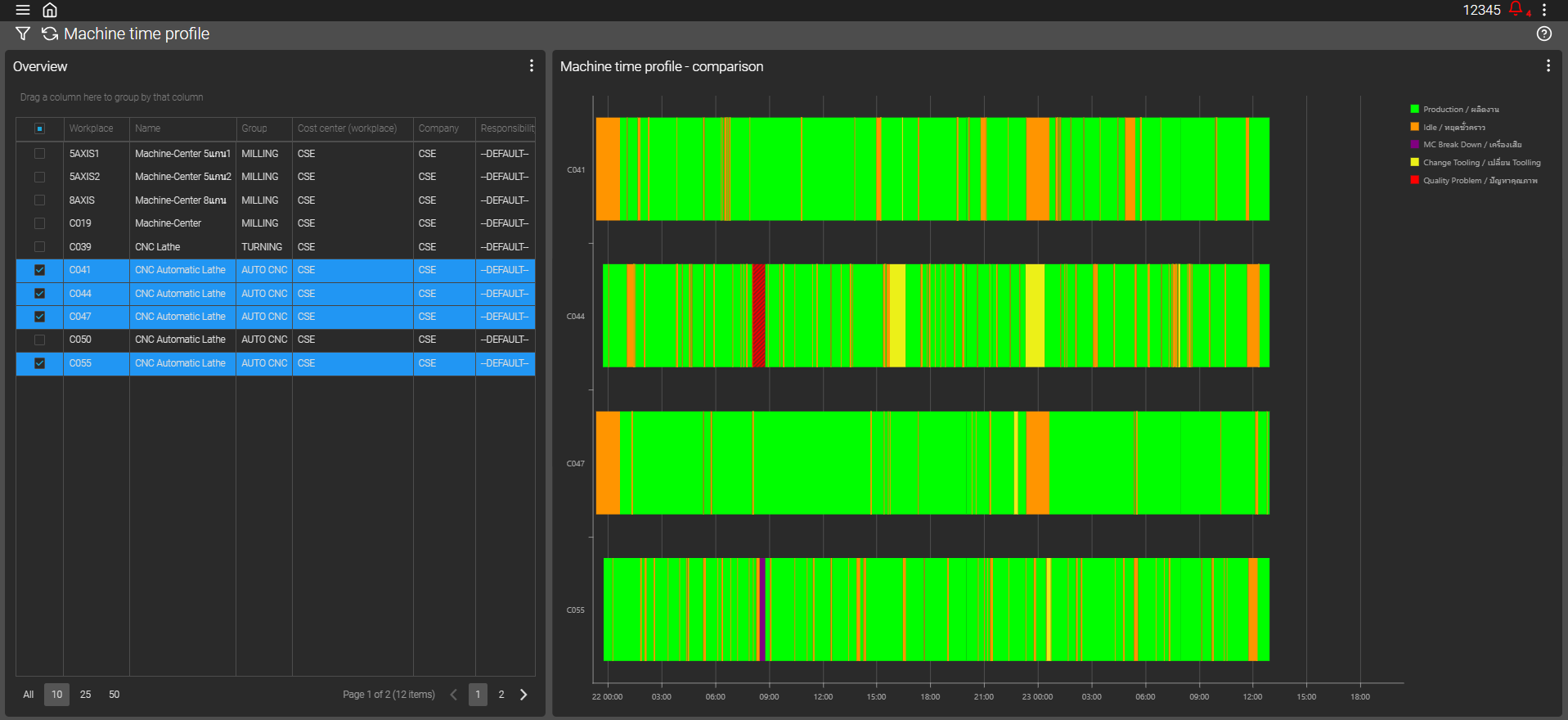Go to next page arrow
Viewport: 1568px width, 720px height.
tap(523, 695)
